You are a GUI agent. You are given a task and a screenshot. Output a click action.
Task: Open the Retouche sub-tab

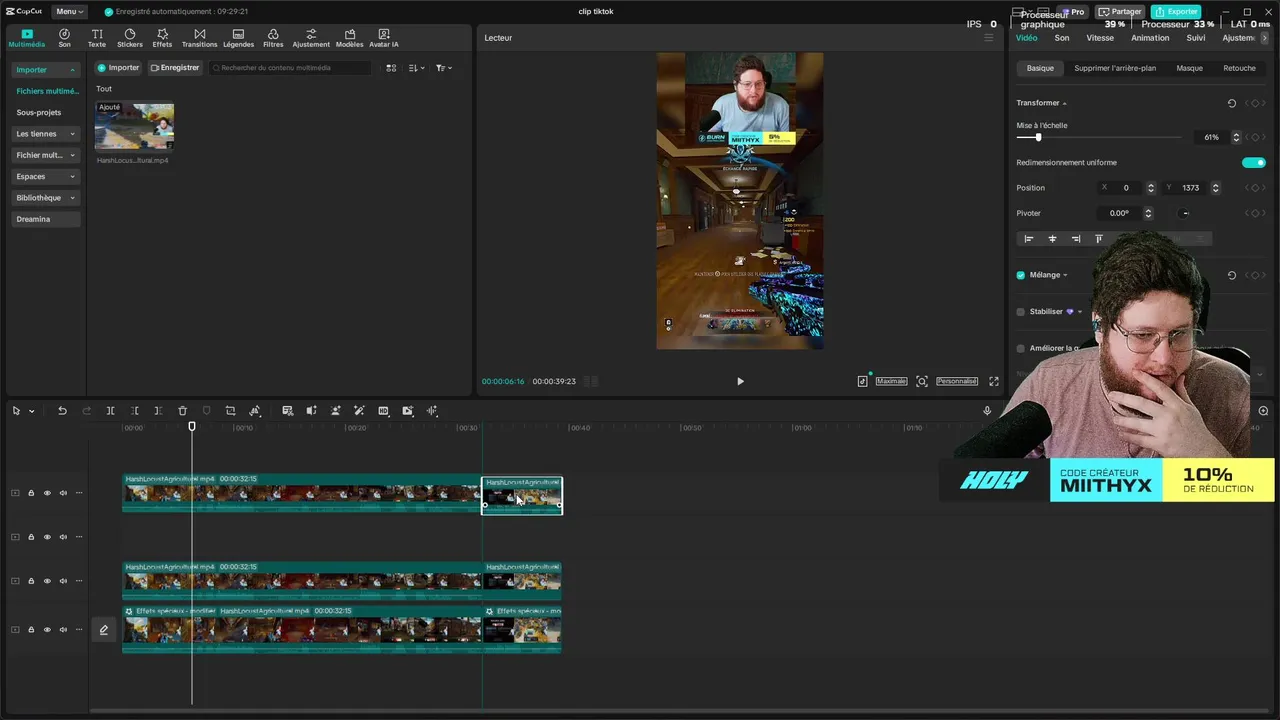tap(1239, 68)
